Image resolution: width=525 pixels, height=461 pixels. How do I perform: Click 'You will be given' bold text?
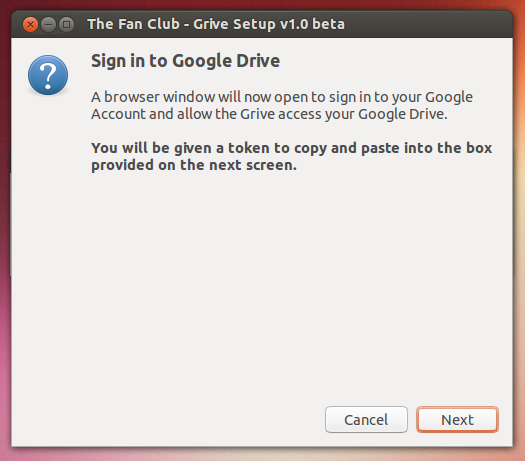coord(151,148)
